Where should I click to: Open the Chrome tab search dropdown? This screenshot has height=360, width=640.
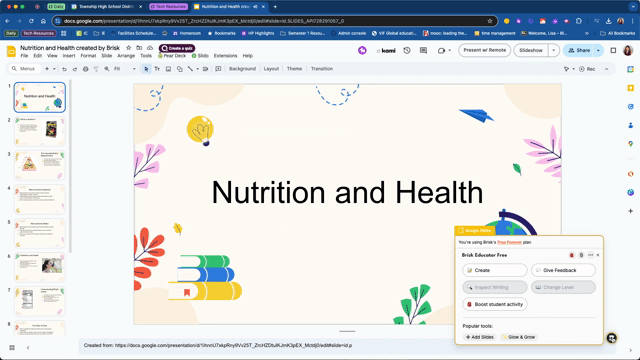click(632, 7)
